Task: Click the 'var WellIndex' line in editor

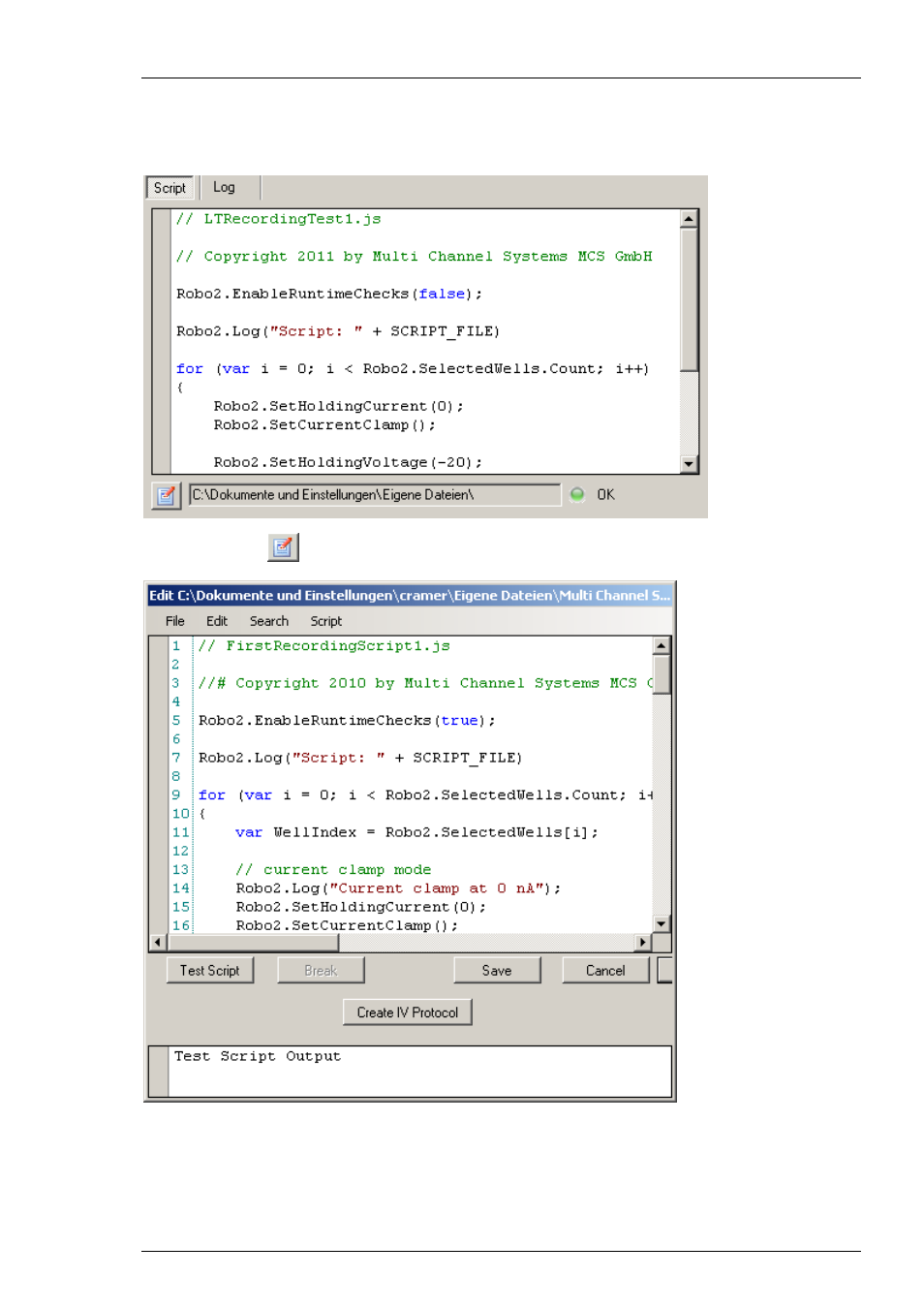Action: pyautogui.click(x=416, y=832)
